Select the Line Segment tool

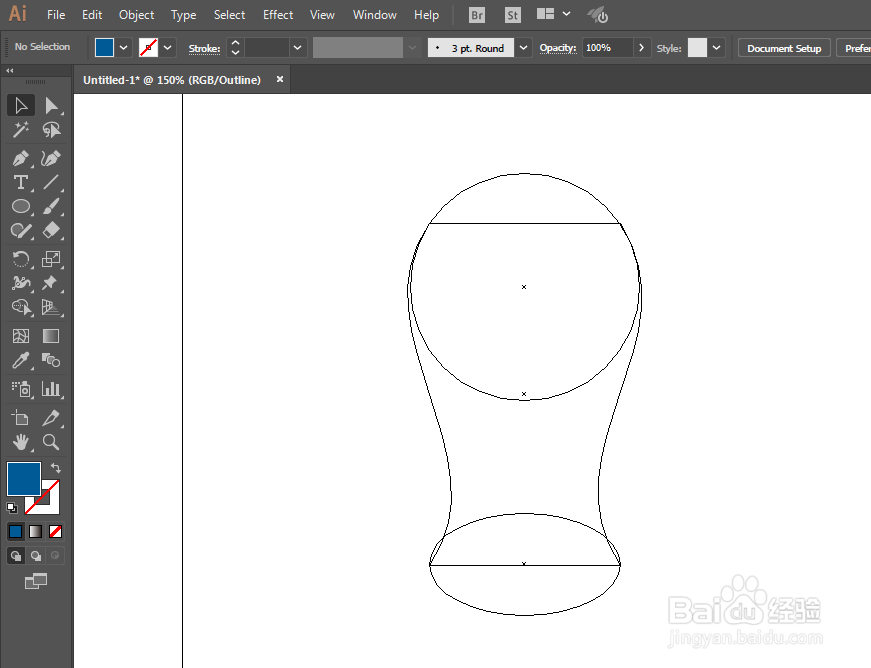point(51,182)
